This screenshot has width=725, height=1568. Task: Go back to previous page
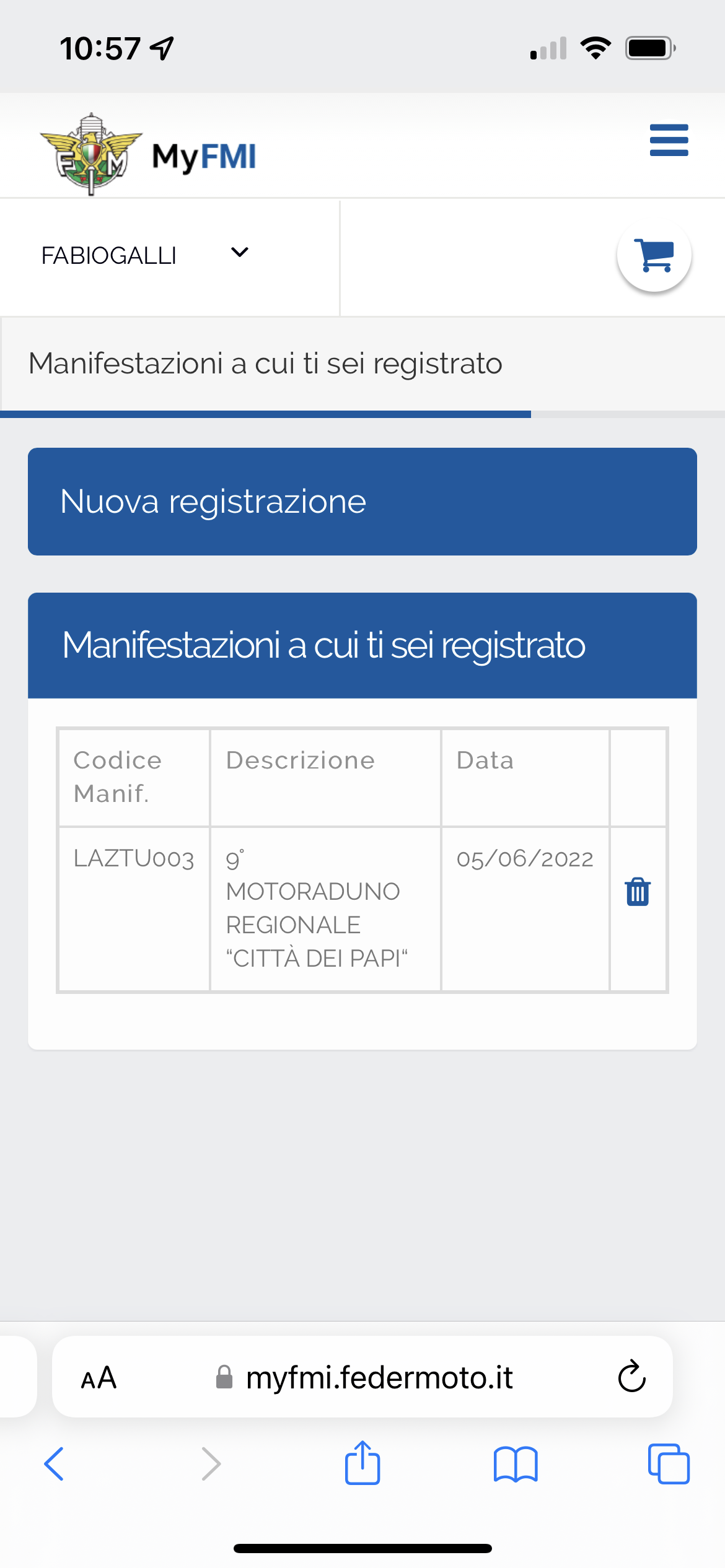(x=54, y=1464)
